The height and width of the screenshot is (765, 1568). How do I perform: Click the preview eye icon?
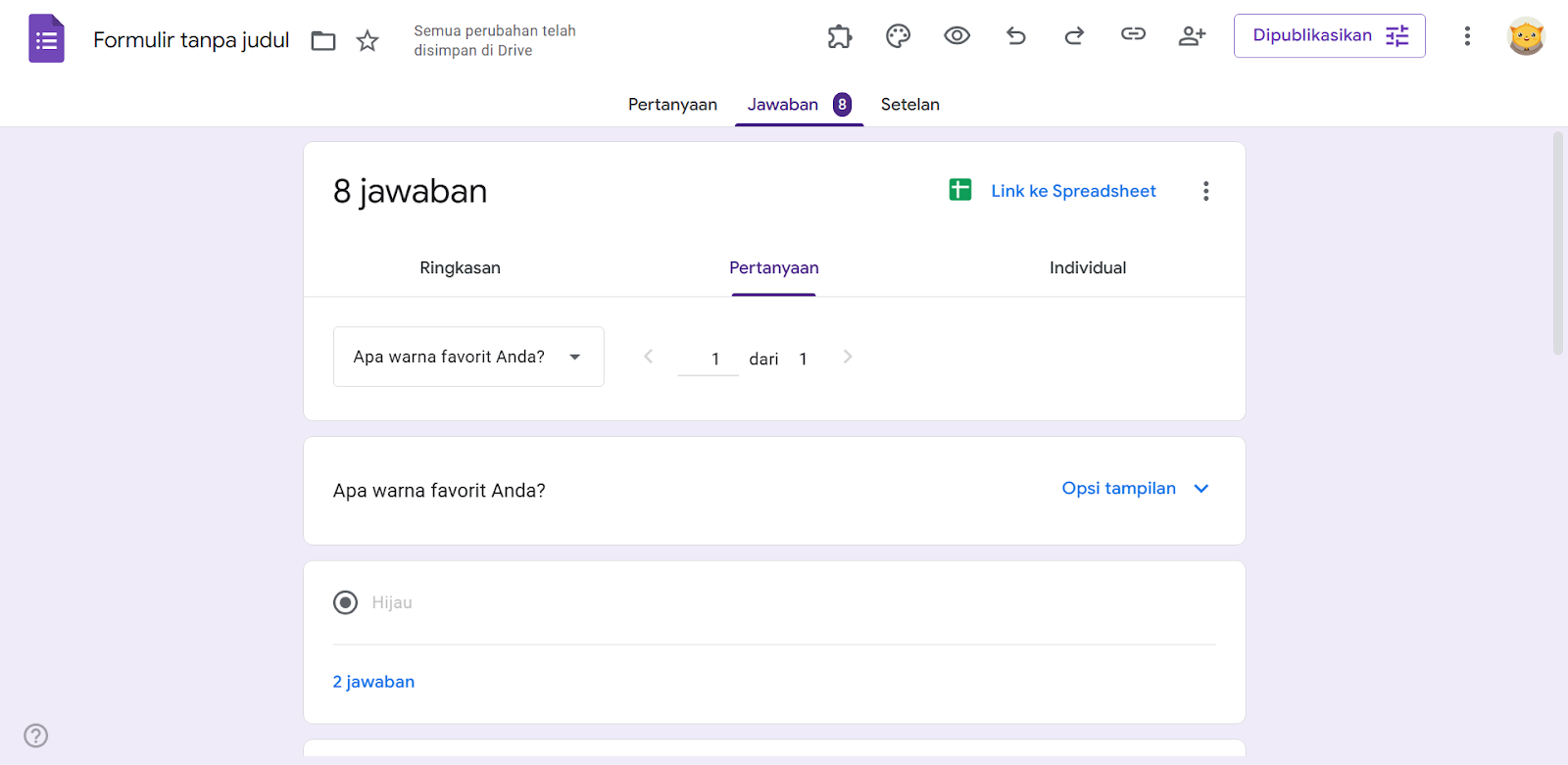coord(956,36)
